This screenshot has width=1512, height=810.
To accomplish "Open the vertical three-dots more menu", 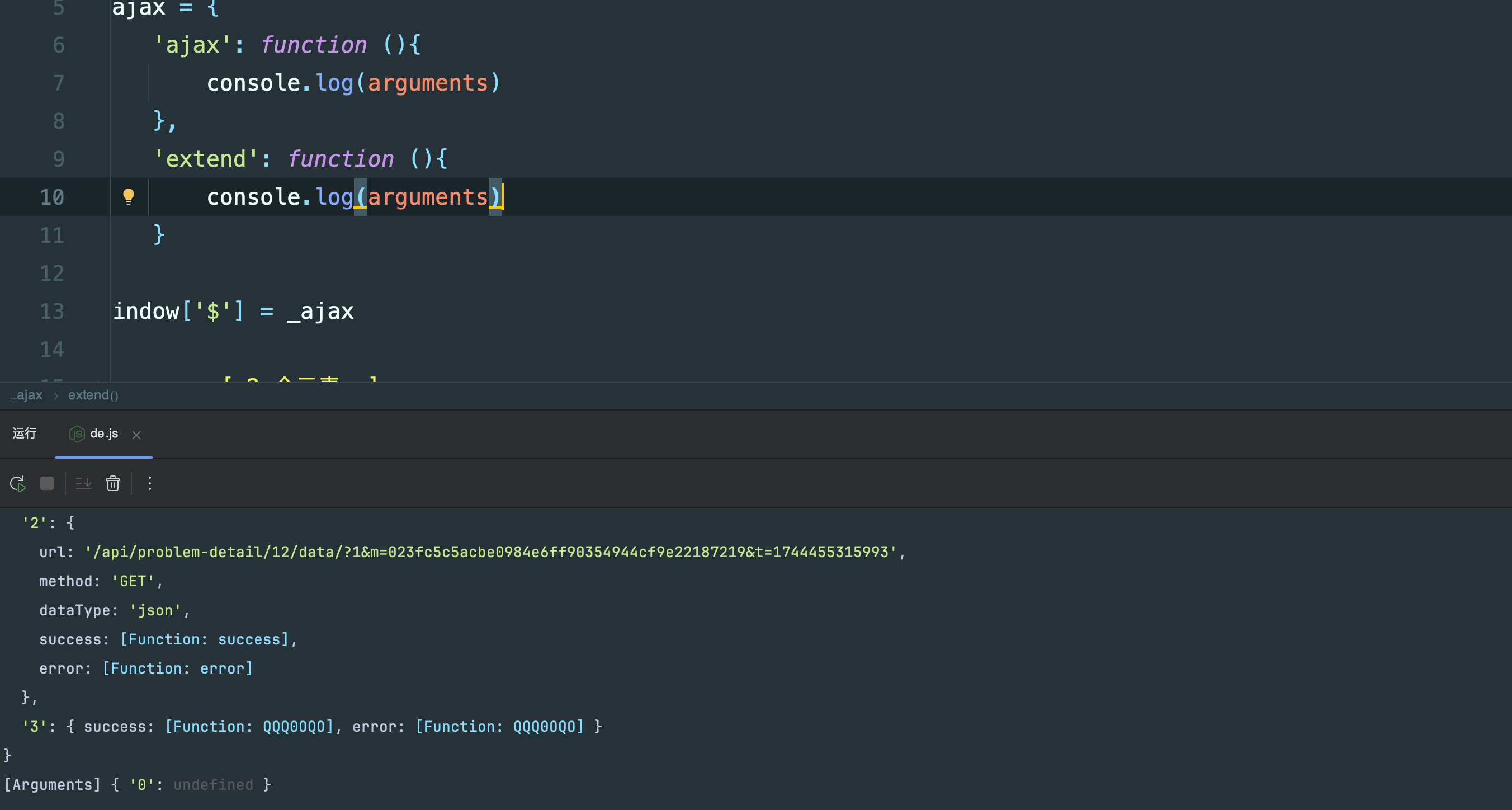I will [x=150, y=483].
